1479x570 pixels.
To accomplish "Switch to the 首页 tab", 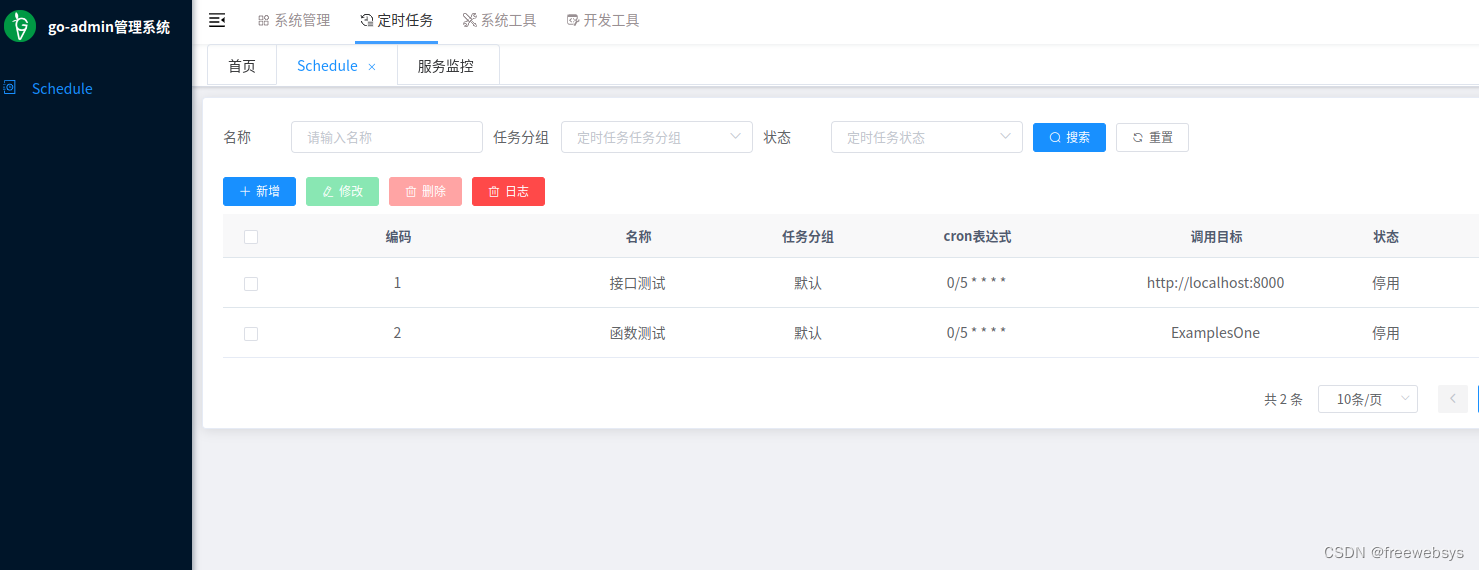I will (242, 66).
